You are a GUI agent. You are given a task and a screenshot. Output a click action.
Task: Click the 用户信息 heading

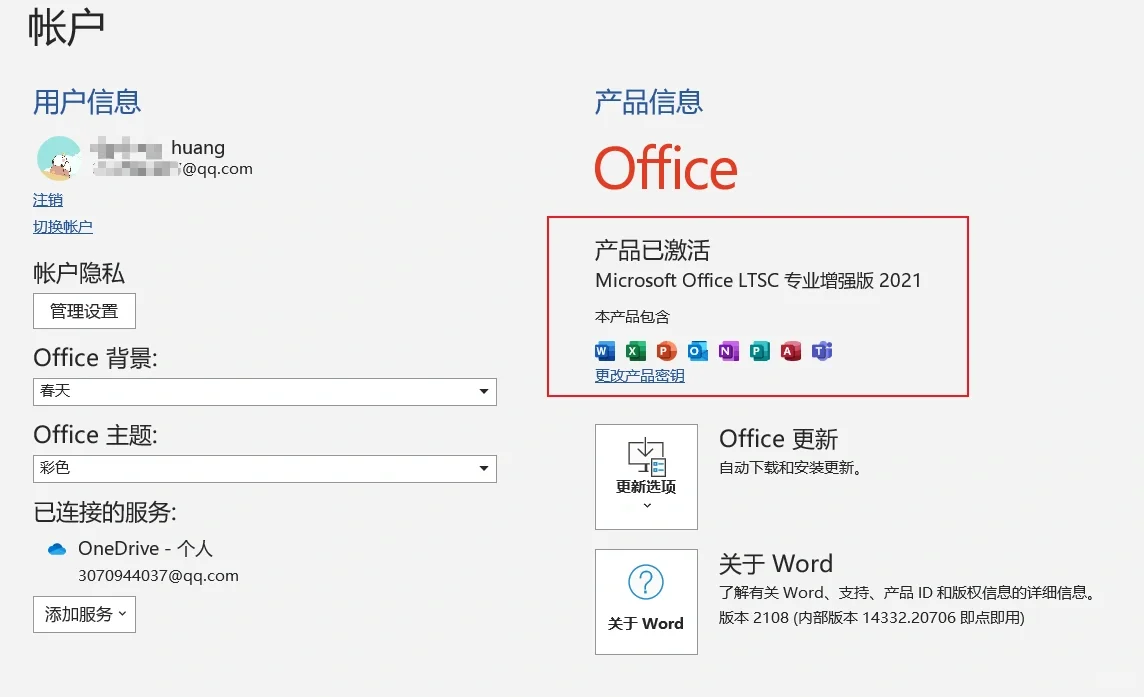[x=87, y=101]
